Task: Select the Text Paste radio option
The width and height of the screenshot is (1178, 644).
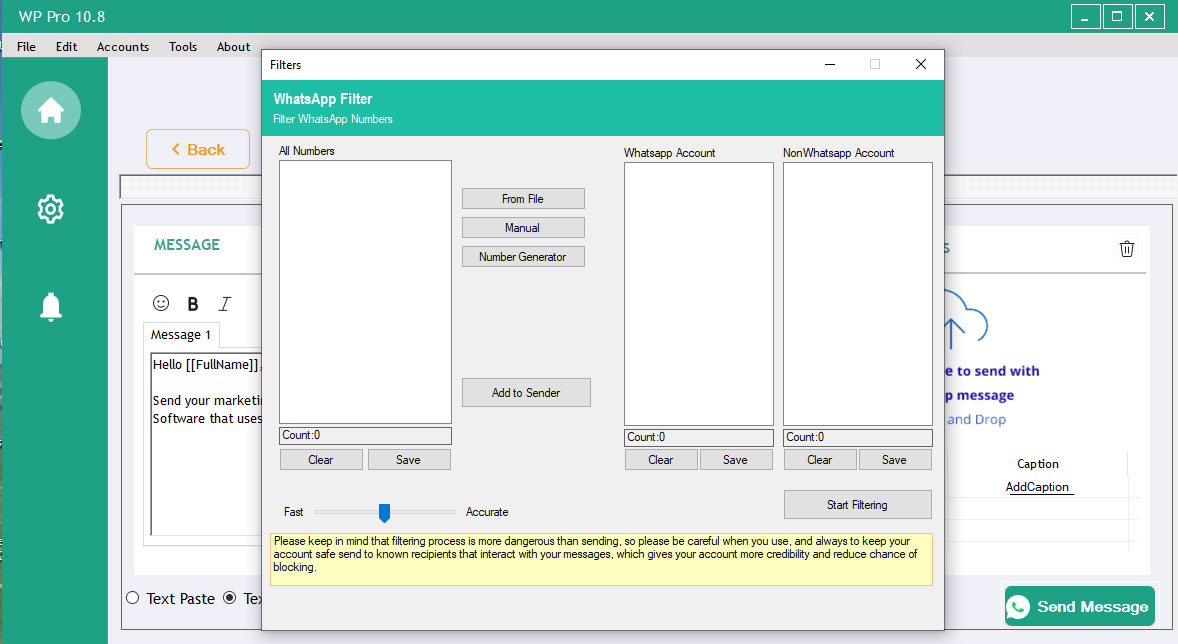Action: point(133,598)
